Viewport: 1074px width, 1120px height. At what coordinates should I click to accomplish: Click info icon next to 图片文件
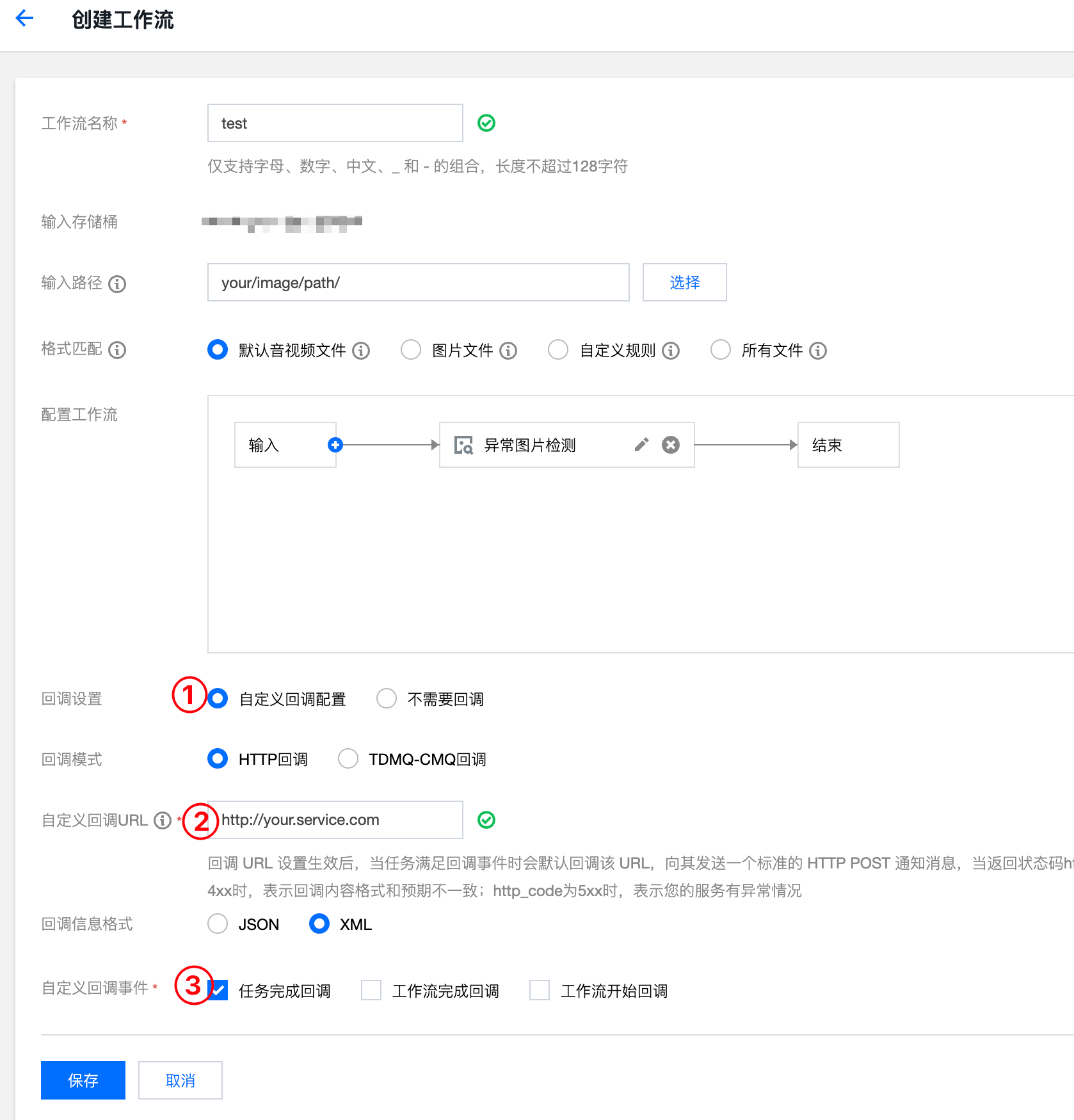[x=508, y=351]
